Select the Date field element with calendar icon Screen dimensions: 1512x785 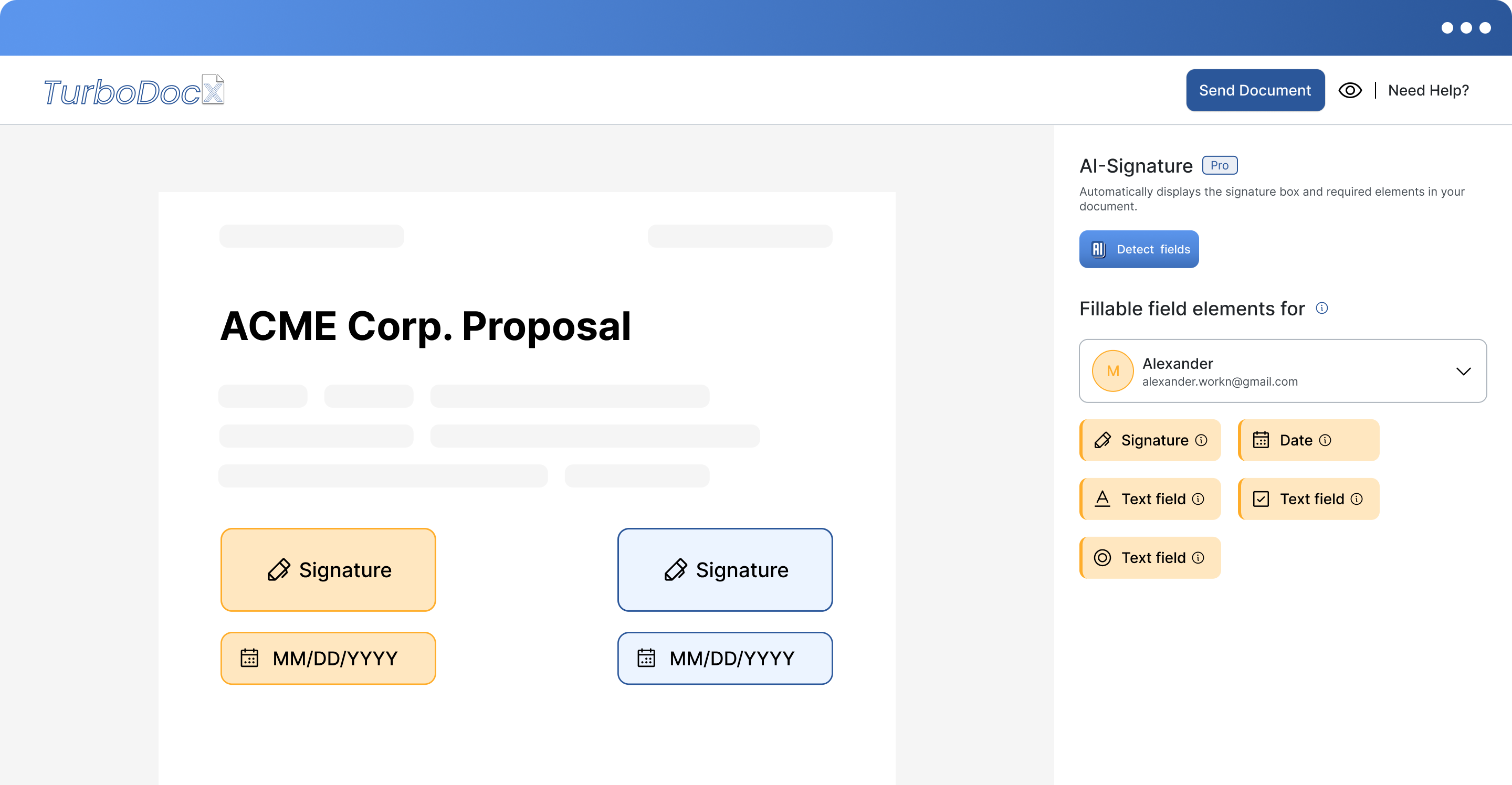click(1308, 440)
